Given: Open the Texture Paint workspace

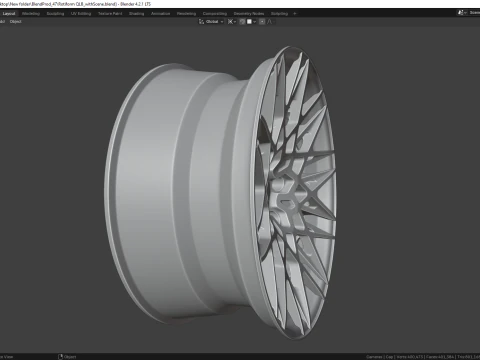Looking at the screenshot, I should click(110, 14).
